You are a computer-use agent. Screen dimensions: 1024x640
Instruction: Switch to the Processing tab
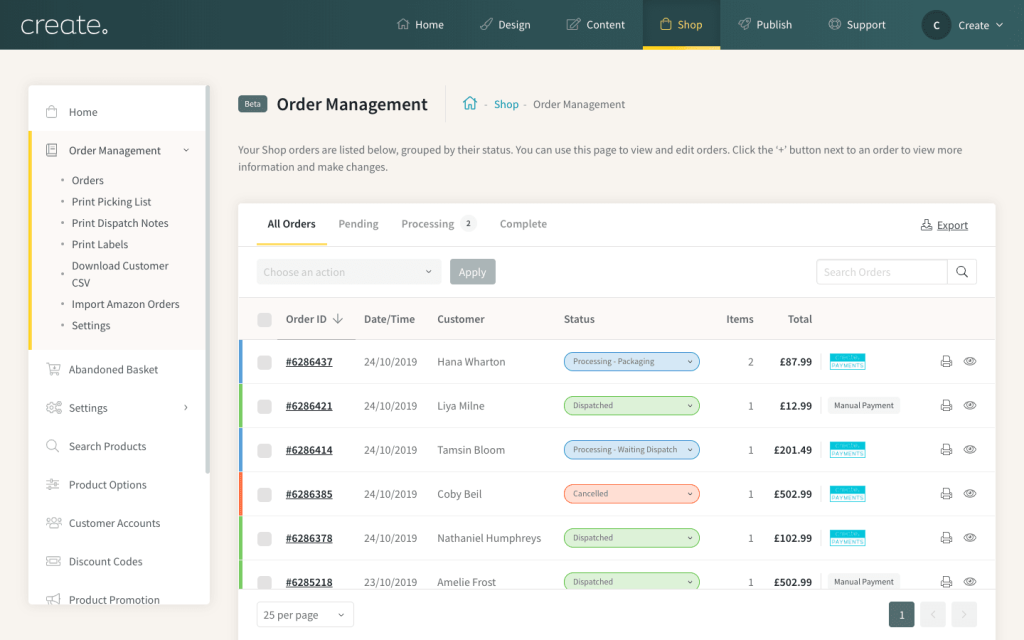(428, 224)
